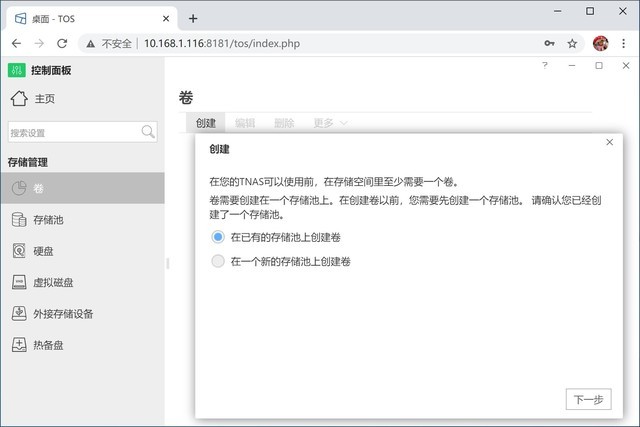The width and height of the screenshot is (640, 427).
Task: Bookmark this page with star icon
Action: pyautogui.click(x=572, y=43)
